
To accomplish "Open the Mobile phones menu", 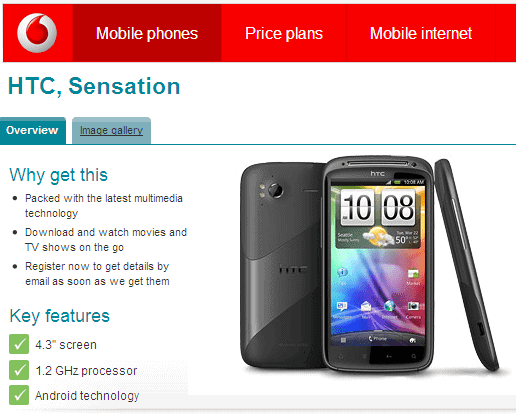I will tap(147, 33).
